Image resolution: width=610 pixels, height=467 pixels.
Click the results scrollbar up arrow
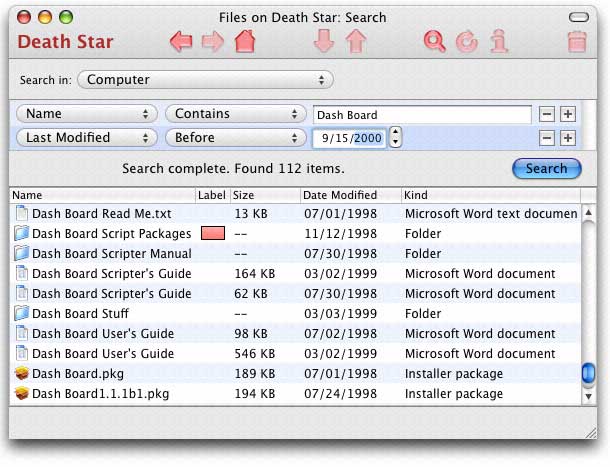coord(589,213)
